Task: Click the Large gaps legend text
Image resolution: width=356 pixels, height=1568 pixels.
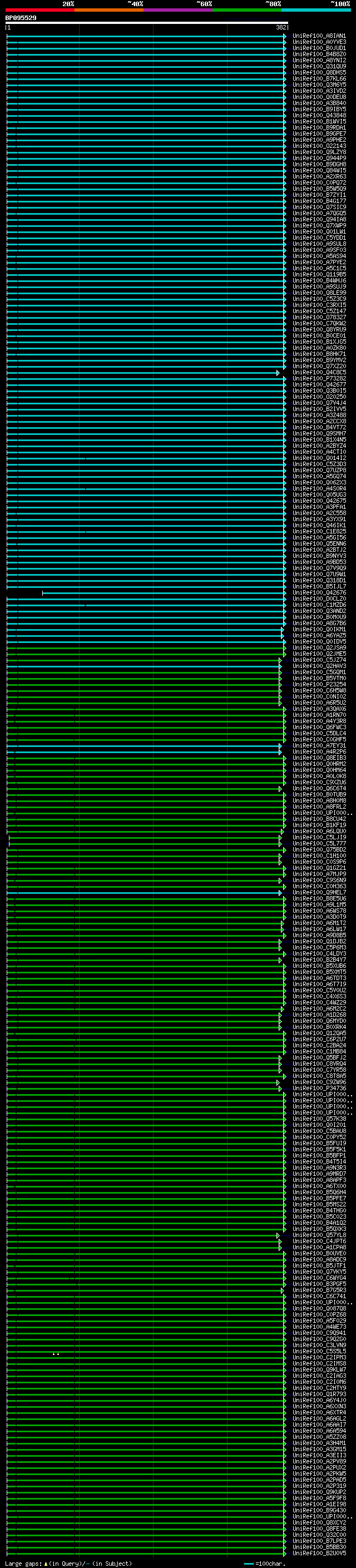Action: [68, 1563]
